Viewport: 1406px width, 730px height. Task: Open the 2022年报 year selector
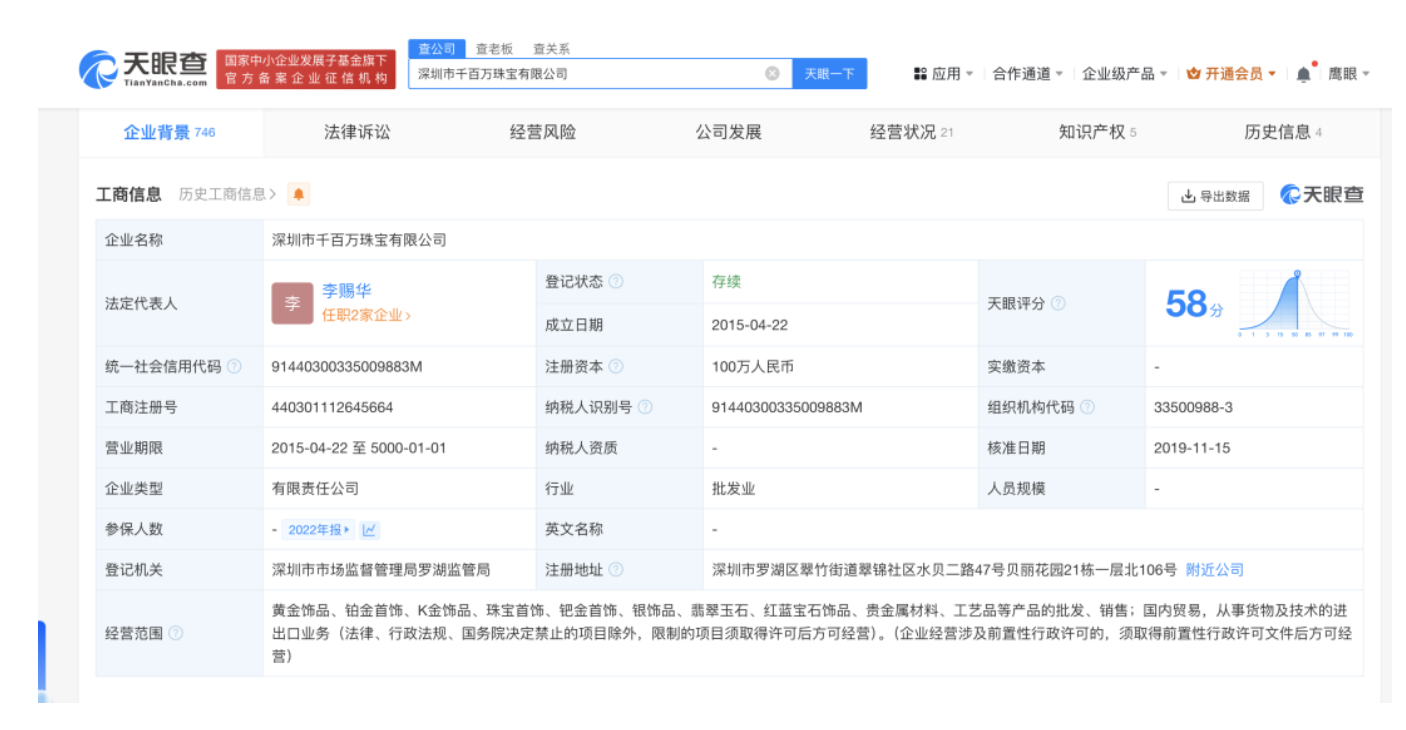click(318, 530)
